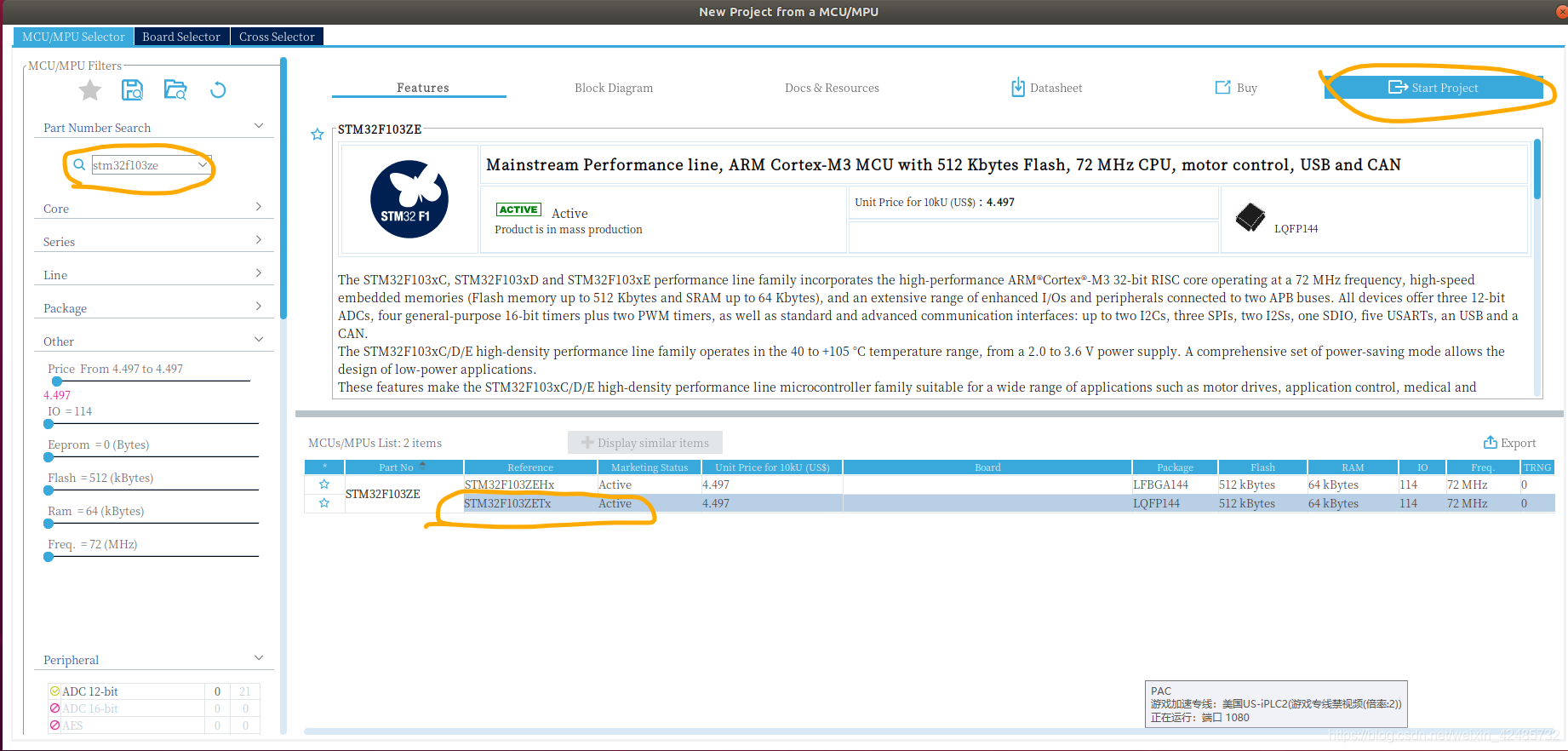Open the Buy tab
1568x751 pixels.
pyautogui.click(x=1236, y=88)
